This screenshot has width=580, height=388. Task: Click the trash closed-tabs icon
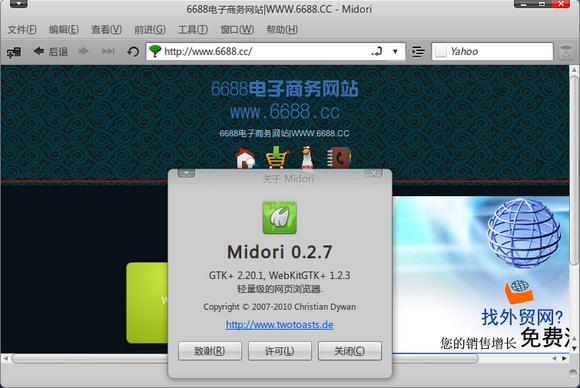tap(565, 52)
